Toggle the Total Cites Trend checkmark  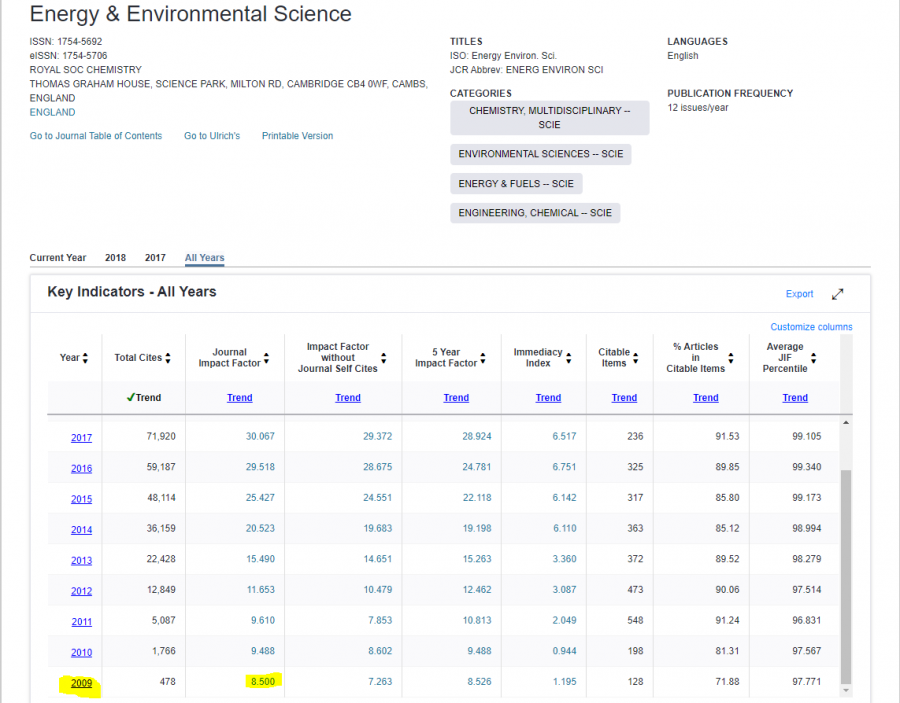point(144,398)
